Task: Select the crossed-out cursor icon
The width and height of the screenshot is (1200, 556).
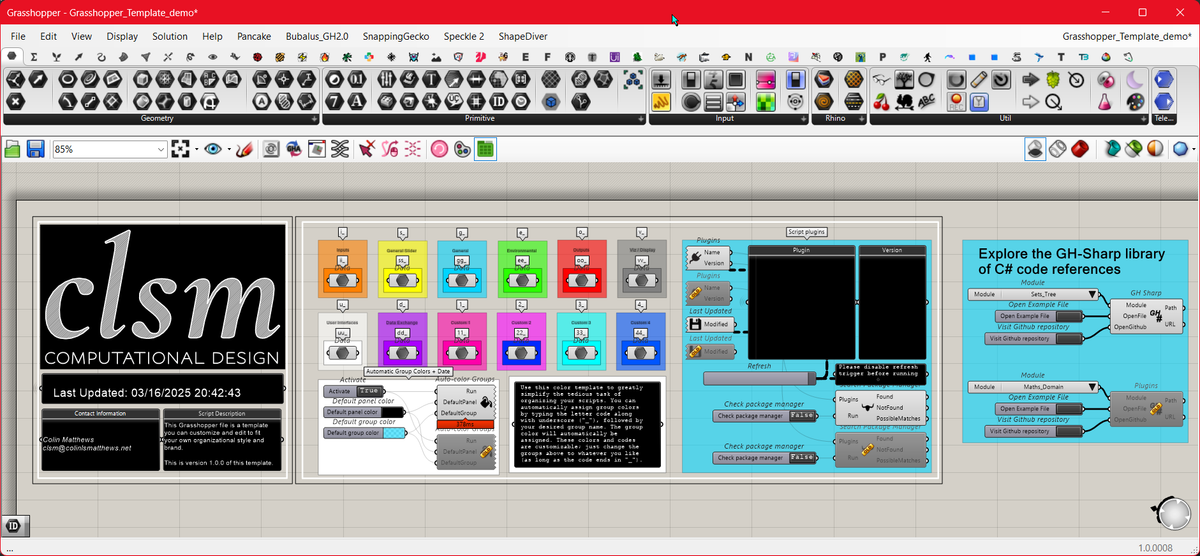Action: (367, 149)
